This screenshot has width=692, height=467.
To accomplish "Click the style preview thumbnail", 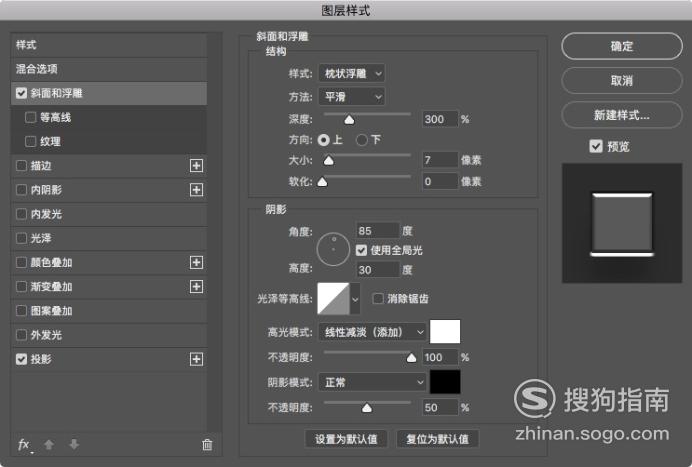I will [622, 223].
